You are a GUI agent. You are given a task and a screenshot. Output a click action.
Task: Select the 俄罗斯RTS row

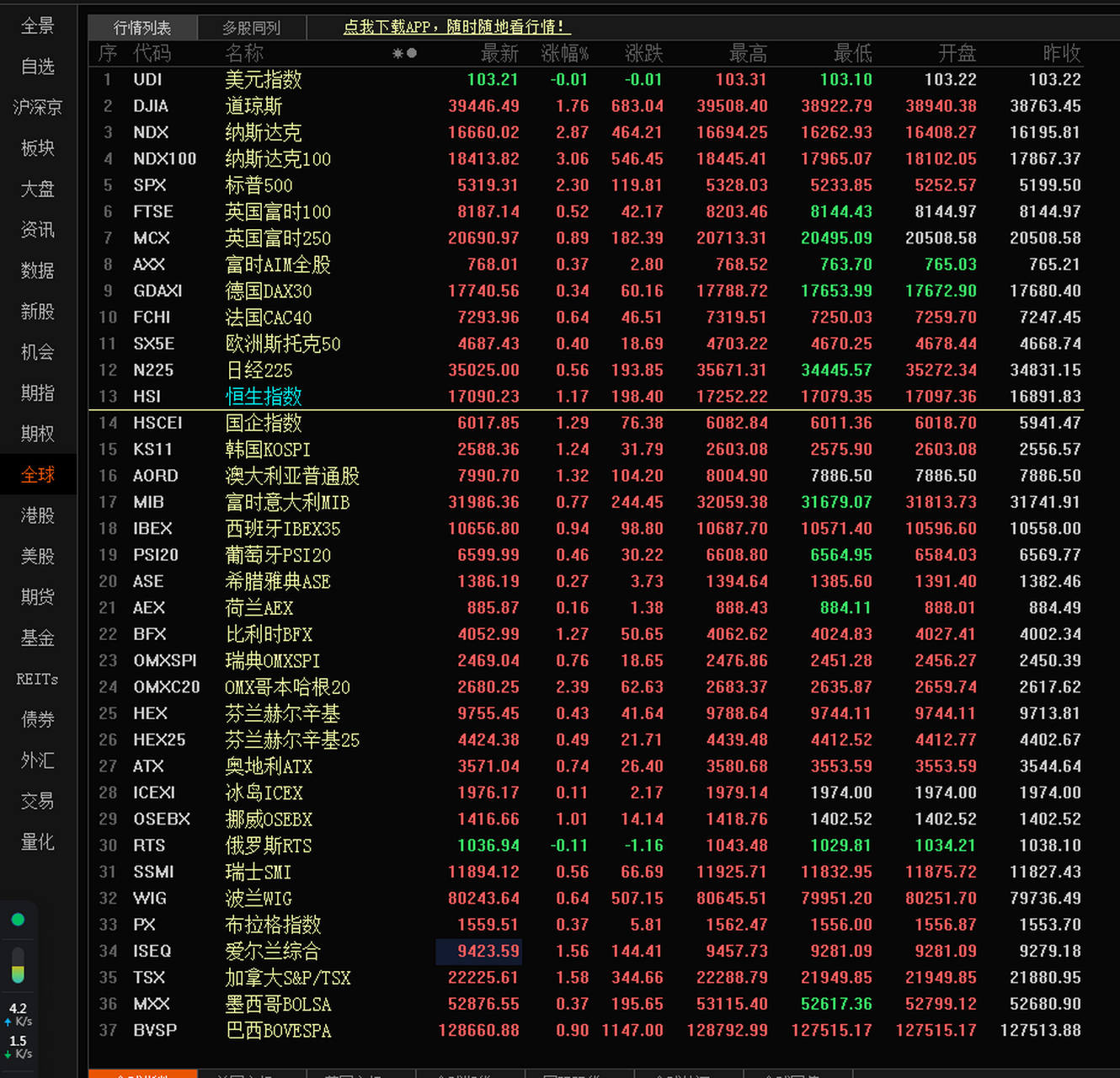coord(586,846)
